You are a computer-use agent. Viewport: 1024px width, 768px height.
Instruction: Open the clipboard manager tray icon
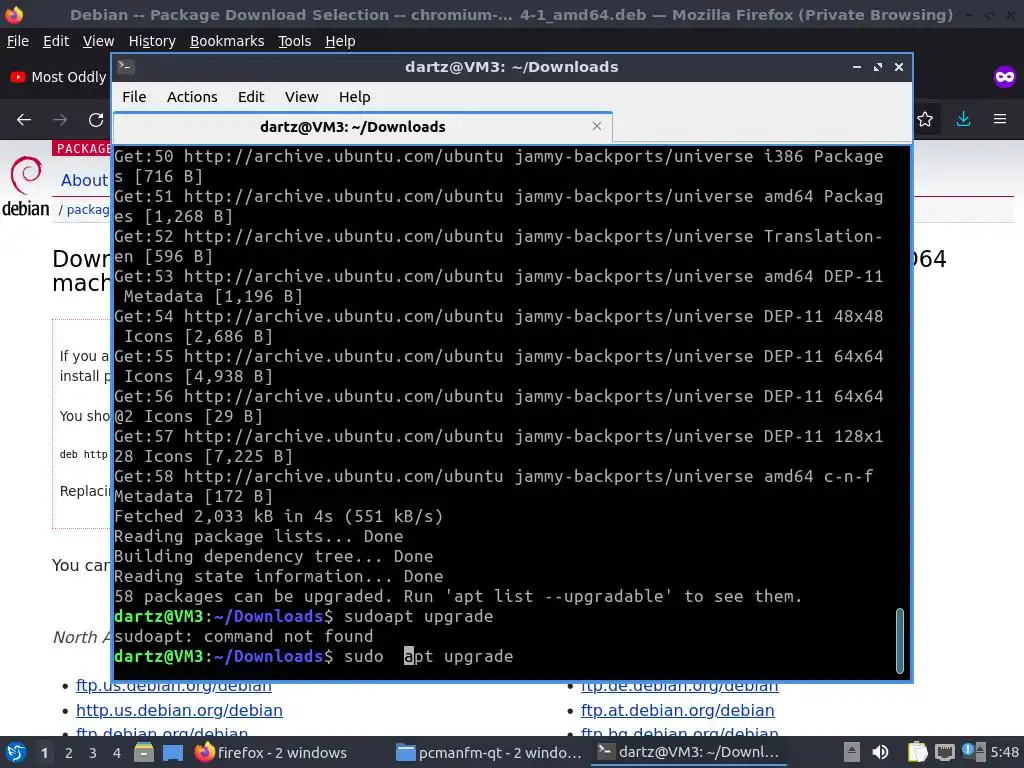pos(917,752)
